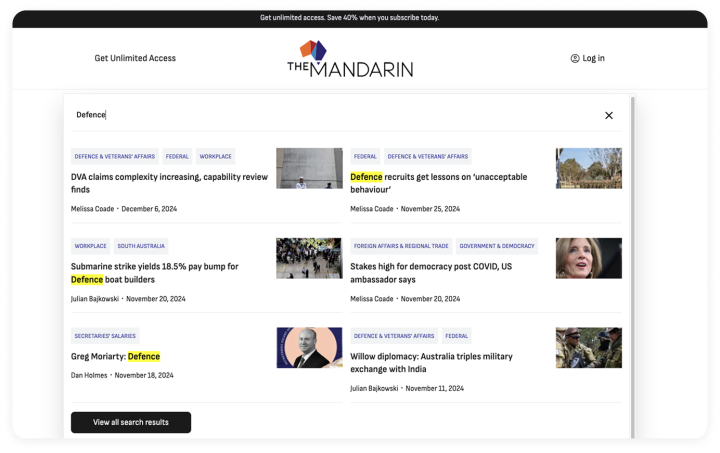The image size is (720, 453).
Task: Click the soldiers photo thumbnail
Action: pos(588,348)
